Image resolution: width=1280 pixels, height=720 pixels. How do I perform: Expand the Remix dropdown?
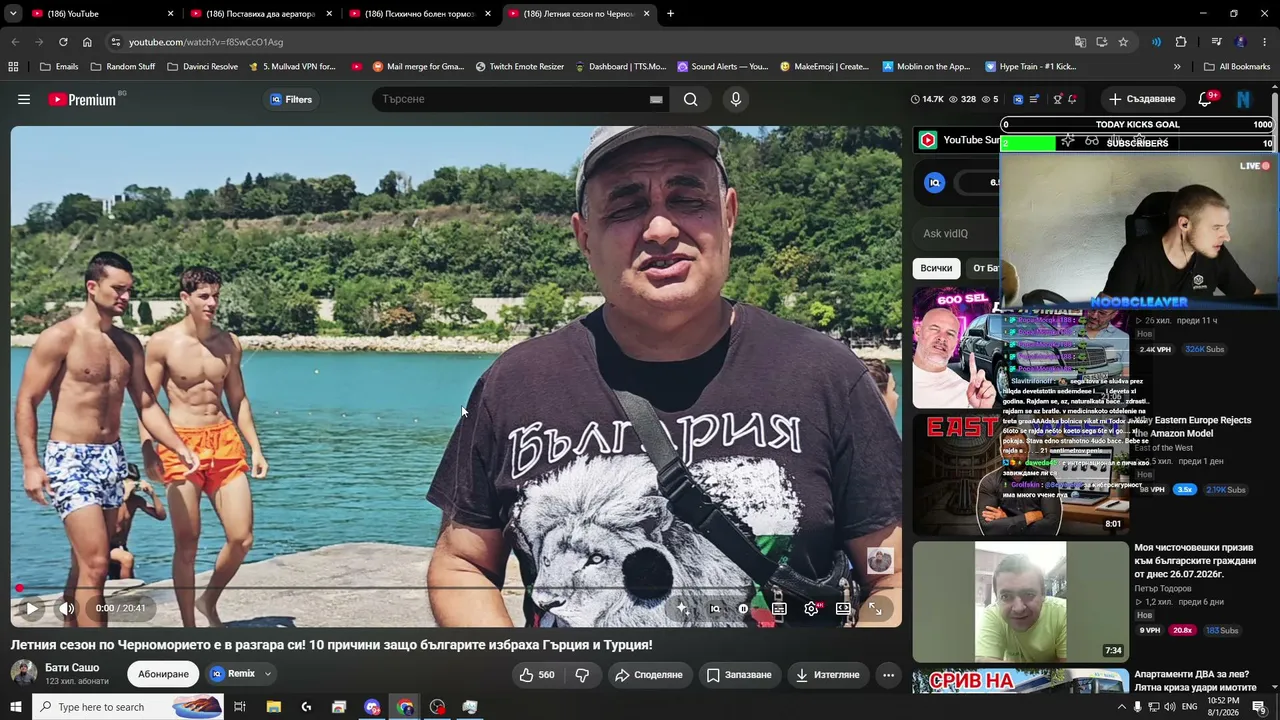(268, 674)
